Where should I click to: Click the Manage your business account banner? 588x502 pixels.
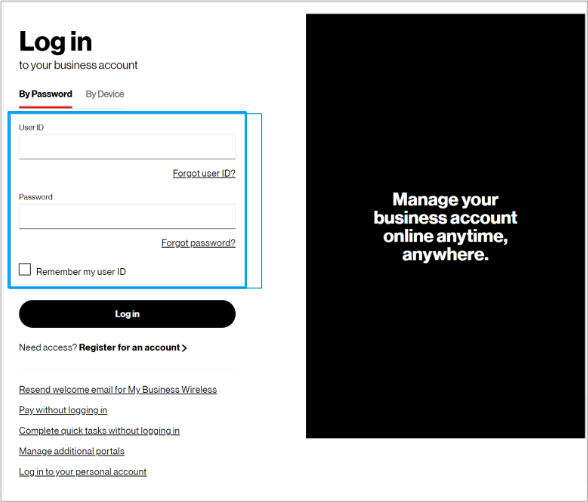coord(445,226)
